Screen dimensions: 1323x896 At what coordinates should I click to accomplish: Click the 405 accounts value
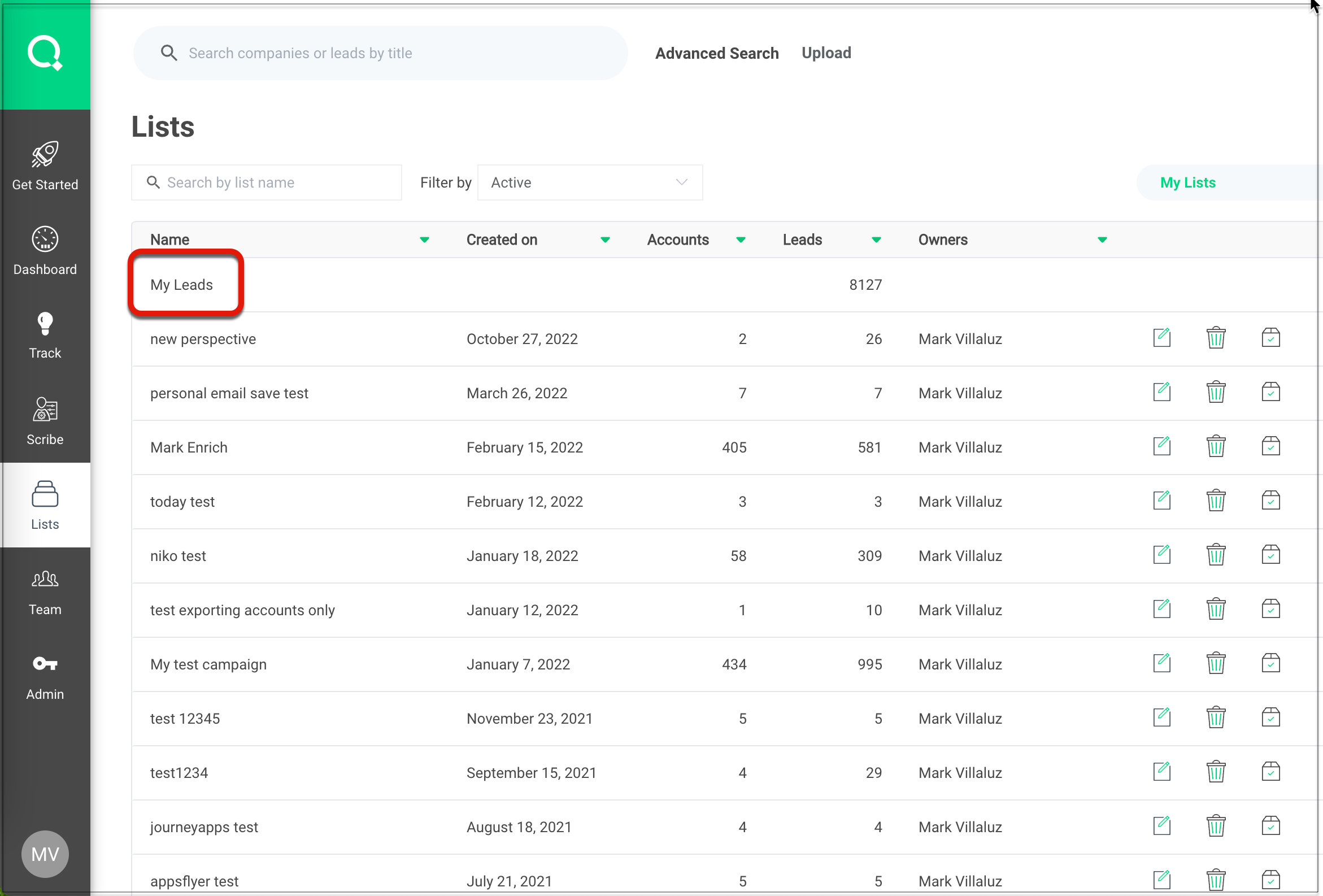pyautogui.click(x=734, y=447)
